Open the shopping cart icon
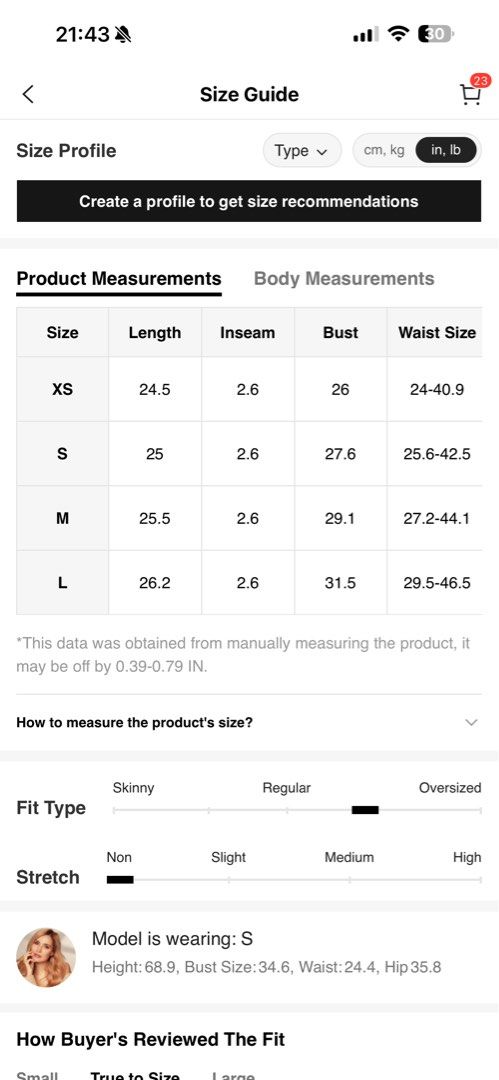The height and width of the screenshot is (1080, 499). pos(470,95)
